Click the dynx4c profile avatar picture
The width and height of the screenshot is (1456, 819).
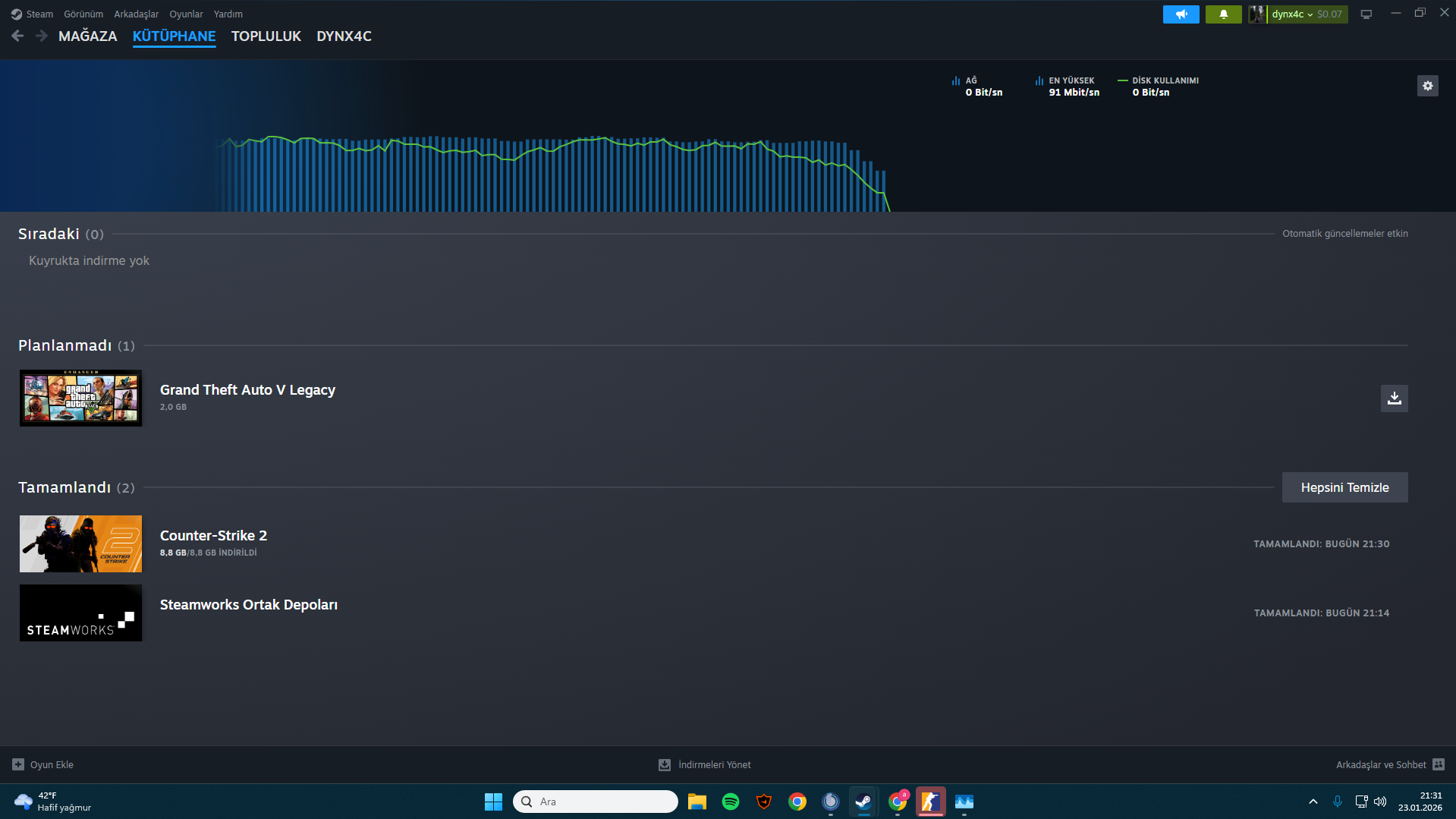coord(1257,14)
